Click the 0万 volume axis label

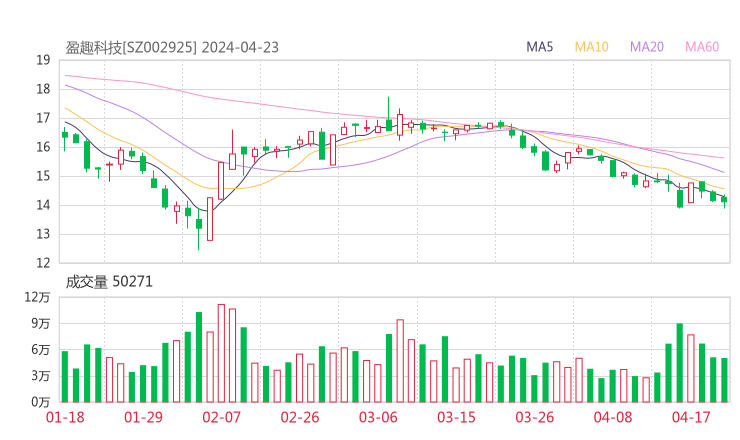pos(41,402)
